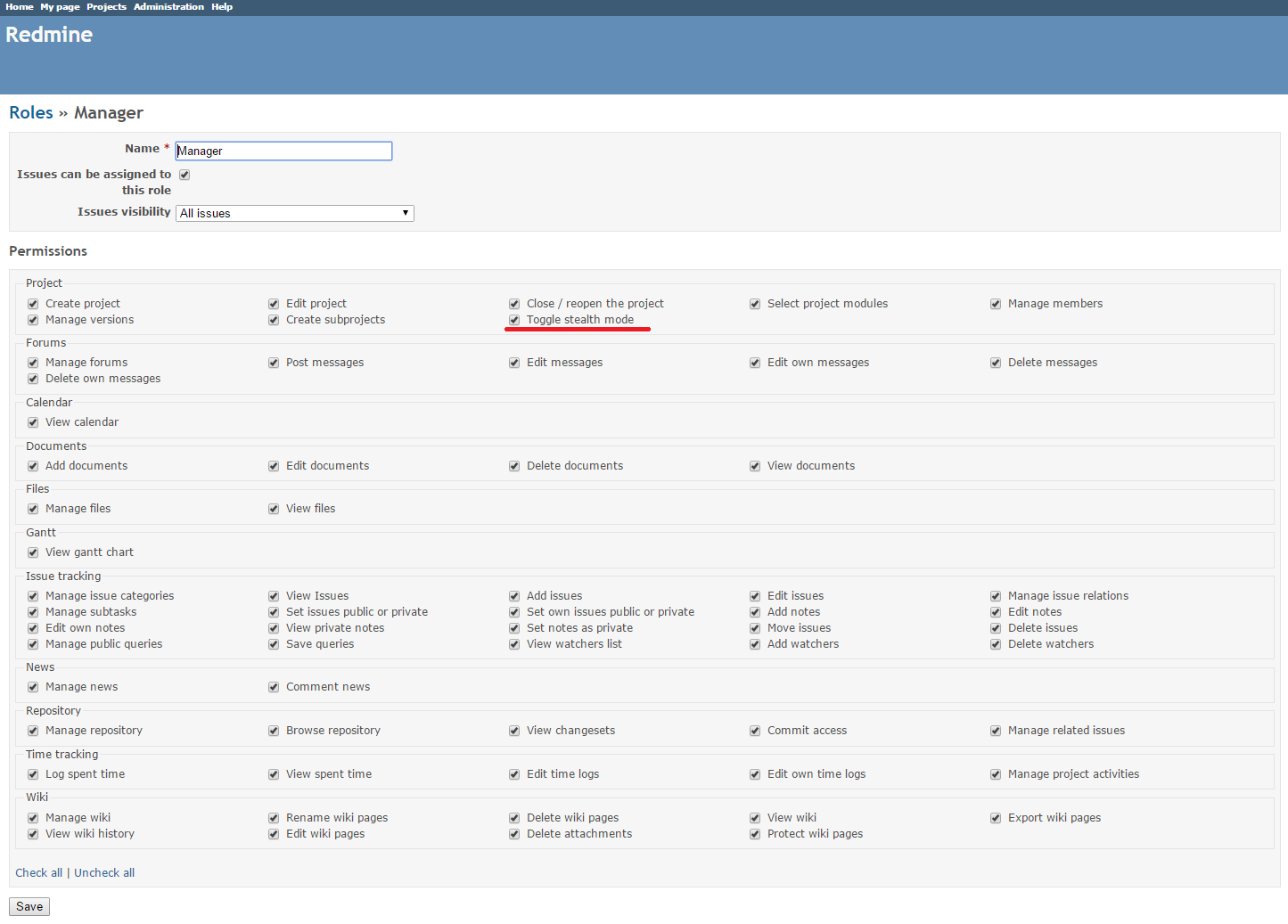Toggle View calendar permission
Screen dimensions: 1288x924
pos(33,422)
